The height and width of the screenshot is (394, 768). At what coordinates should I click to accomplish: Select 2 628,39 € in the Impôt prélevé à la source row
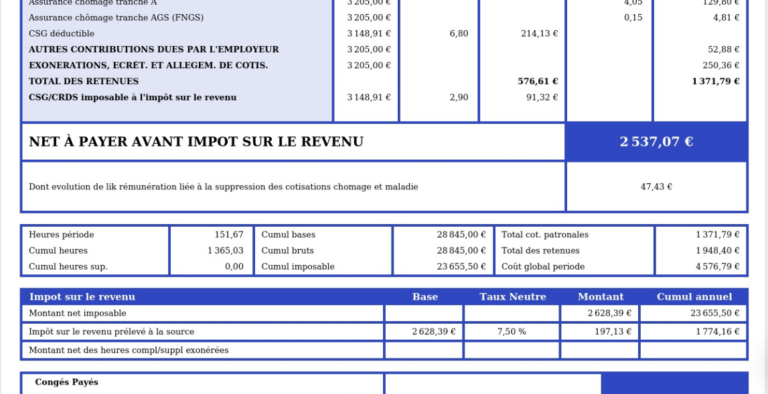pyautogui.click(x=434, y=332)
